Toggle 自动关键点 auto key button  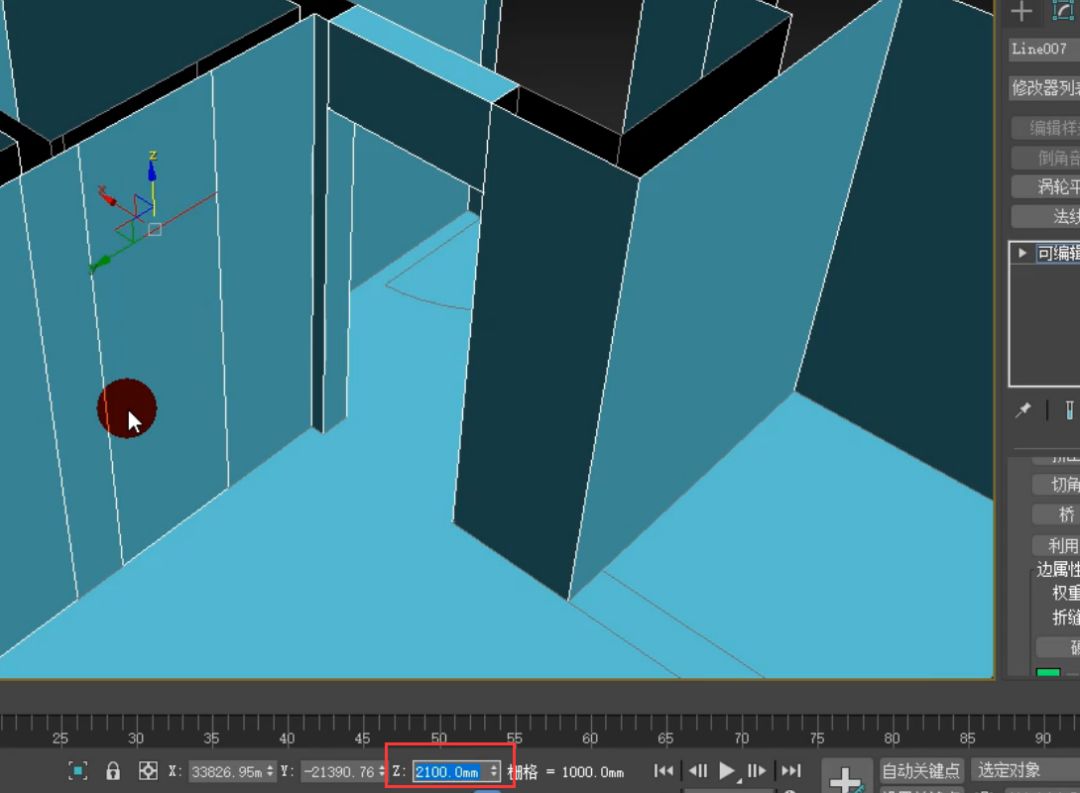(921, 770)
